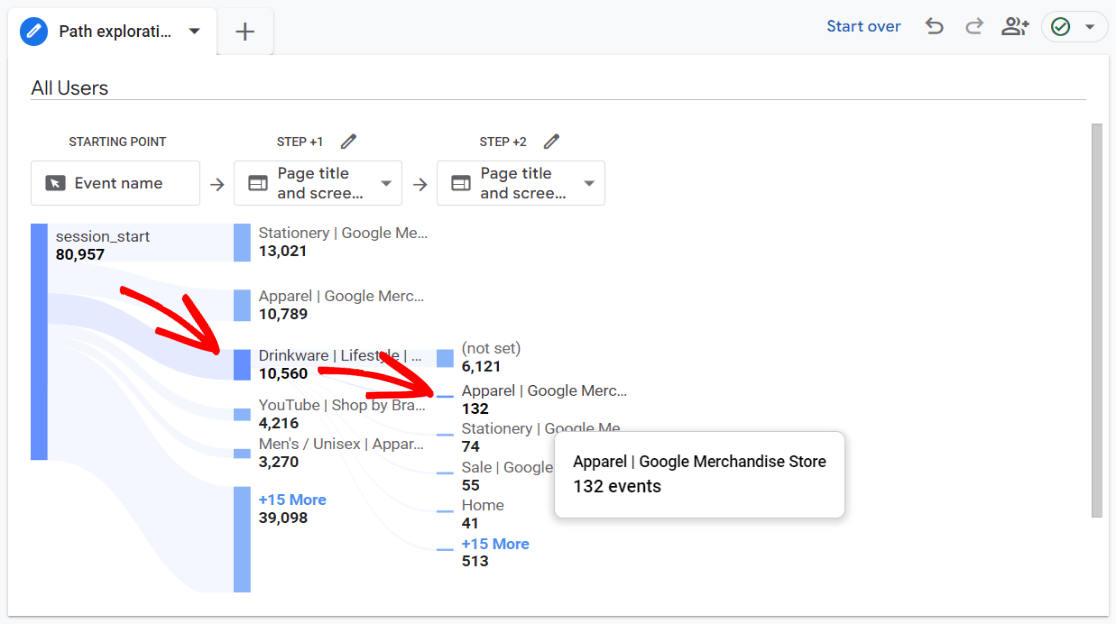Click the vertical scrollbar on the right

pos(1096,320)
